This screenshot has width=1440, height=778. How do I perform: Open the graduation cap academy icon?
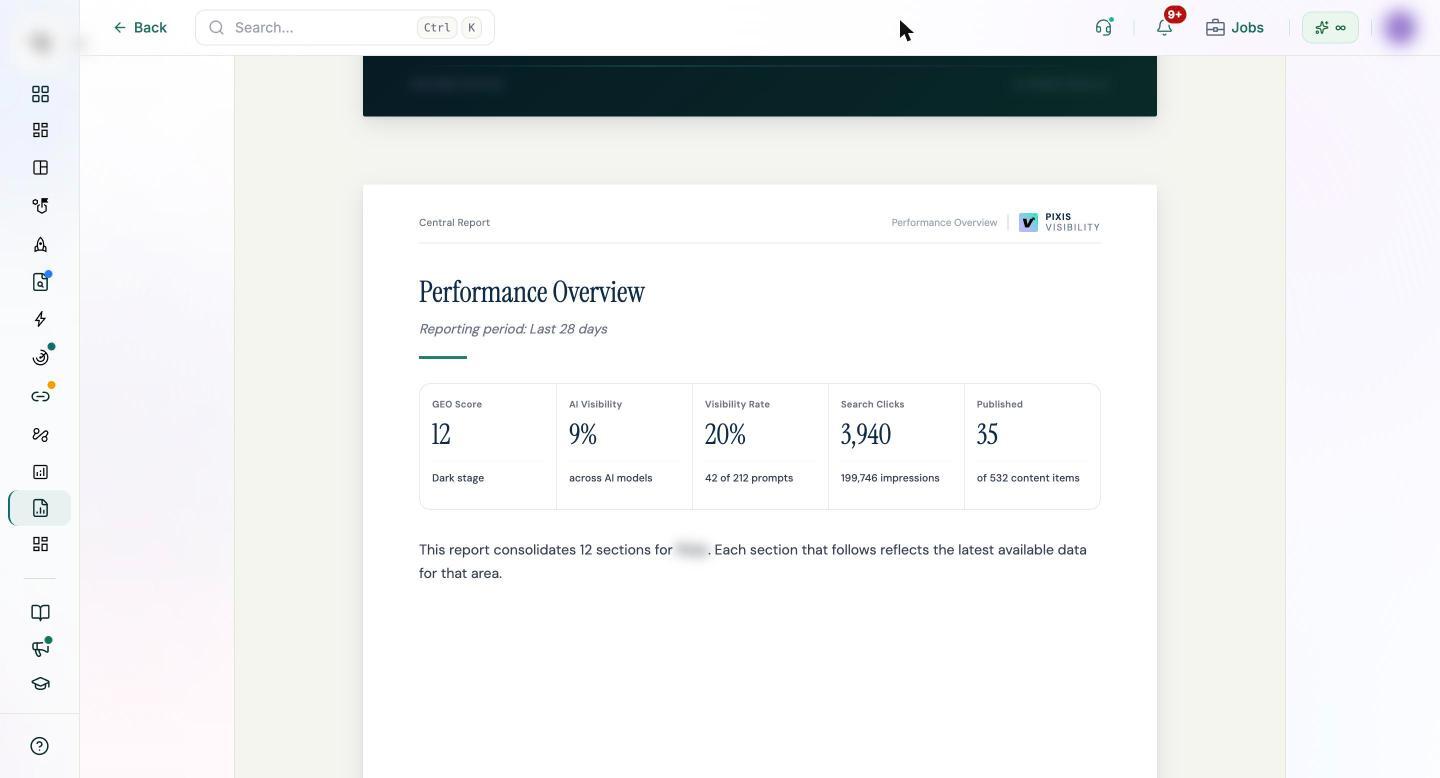40,684
